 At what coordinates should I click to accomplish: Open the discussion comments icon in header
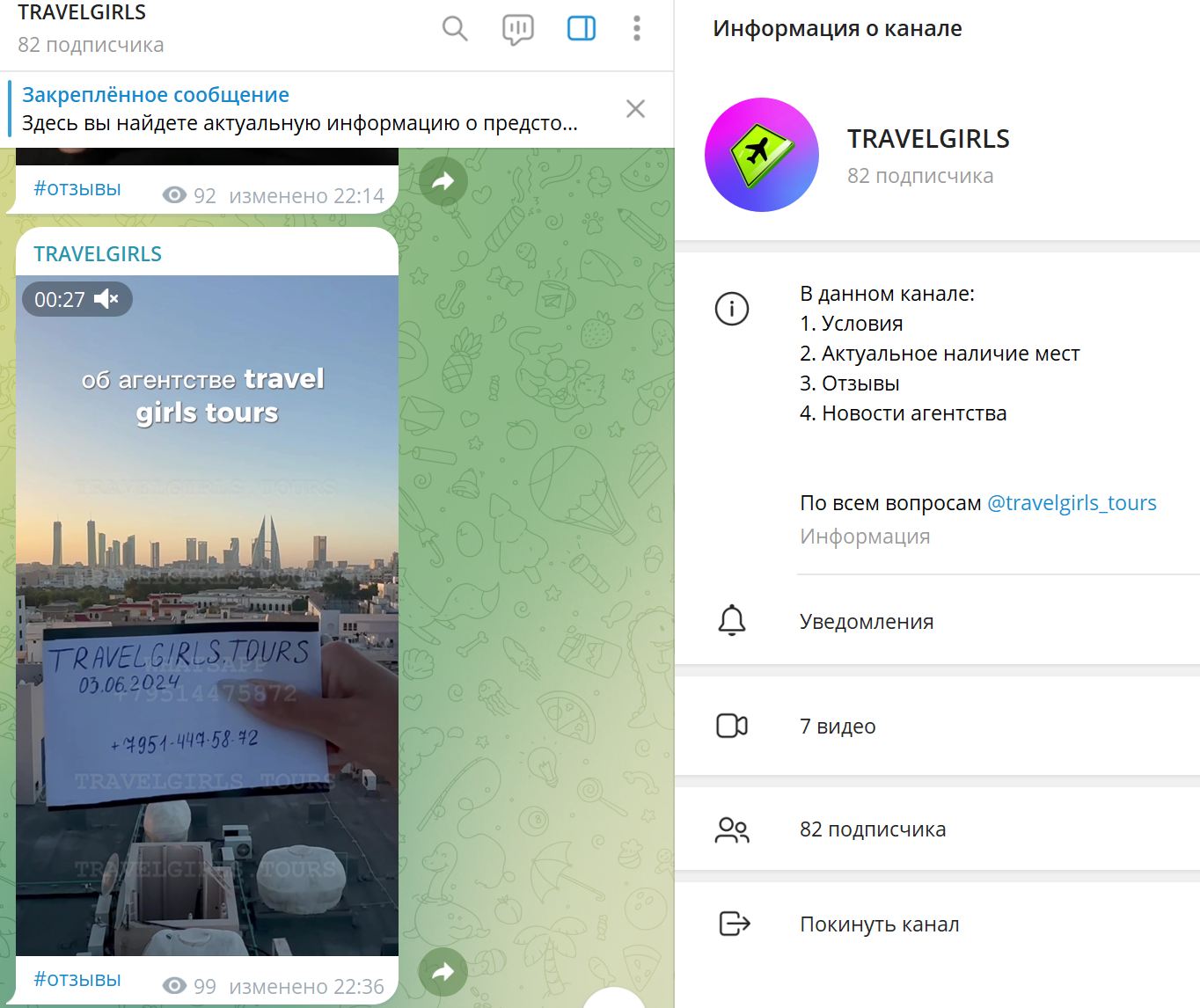[518, 29]
